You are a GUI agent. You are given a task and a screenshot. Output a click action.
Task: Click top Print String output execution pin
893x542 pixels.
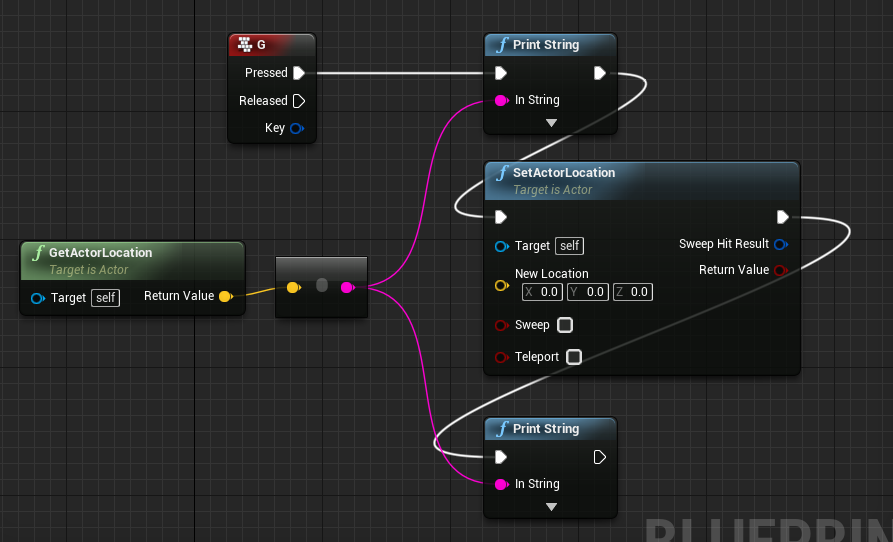[600, 73]
